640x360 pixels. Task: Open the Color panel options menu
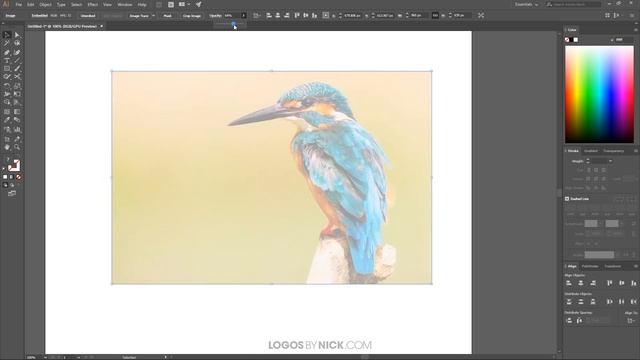click(x=636, y=30)
